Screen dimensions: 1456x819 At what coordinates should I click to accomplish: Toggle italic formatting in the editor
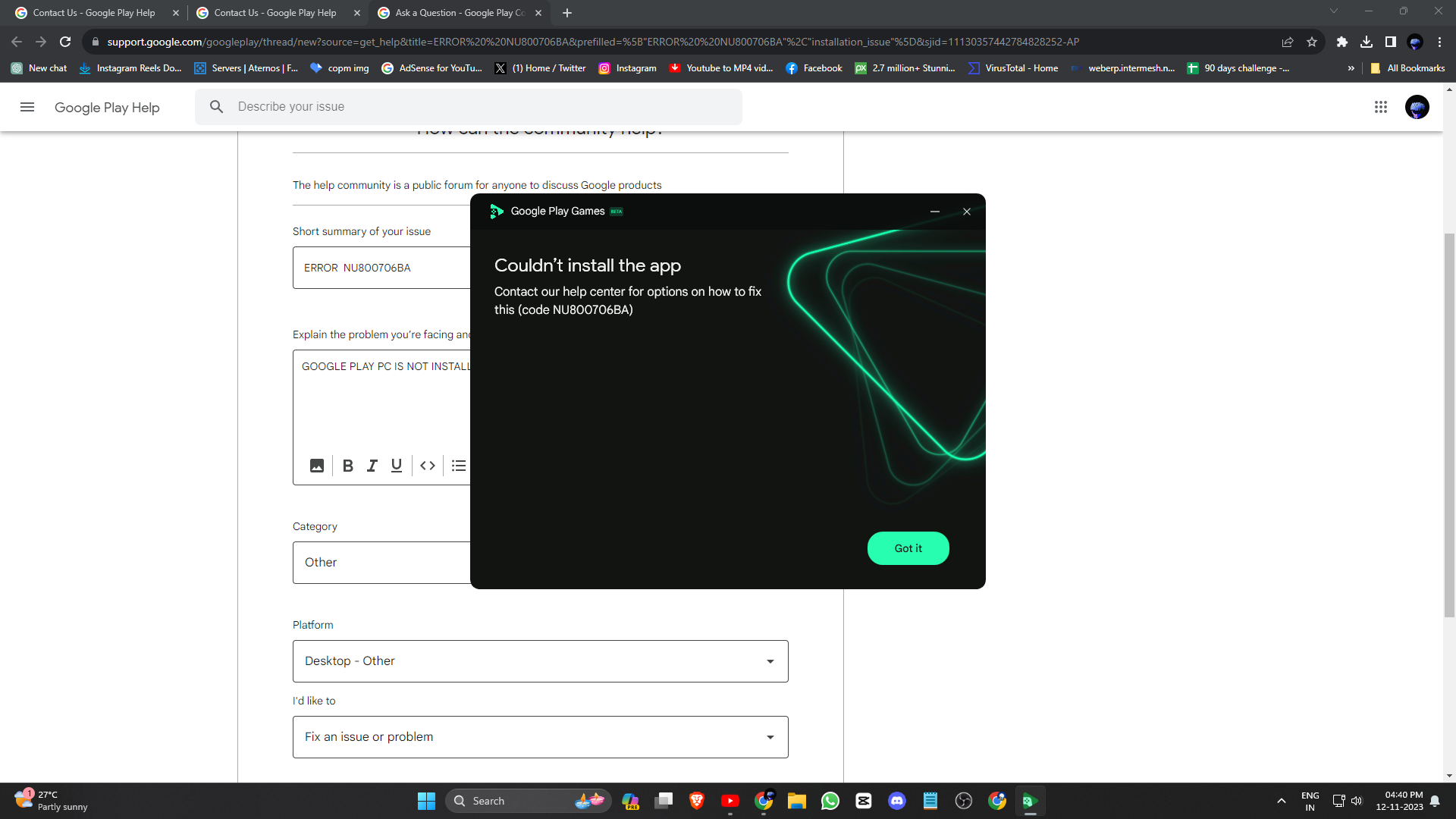pyautogui.click(x=372, y=466)
